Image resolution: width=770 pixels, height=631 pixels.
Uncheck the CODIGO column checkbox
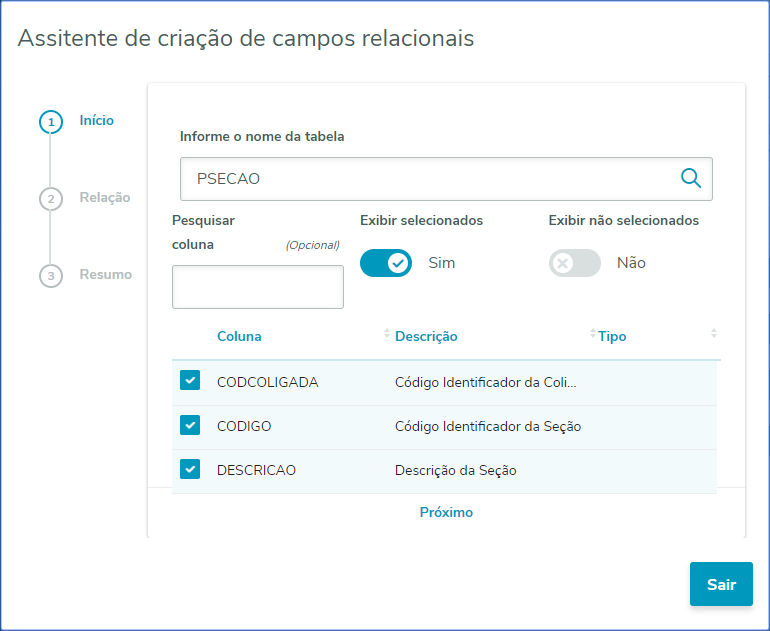point(190,425)
